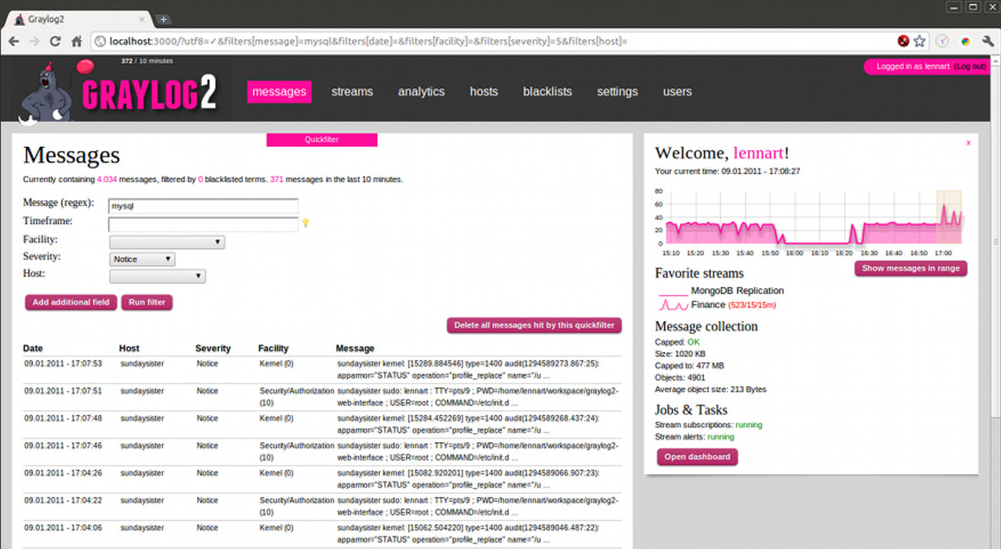Viewport: 1001px width, 549px height.
Task: Open the message dated 09.01.2011 - 17:04:22
Action: (x=322, y=507)
